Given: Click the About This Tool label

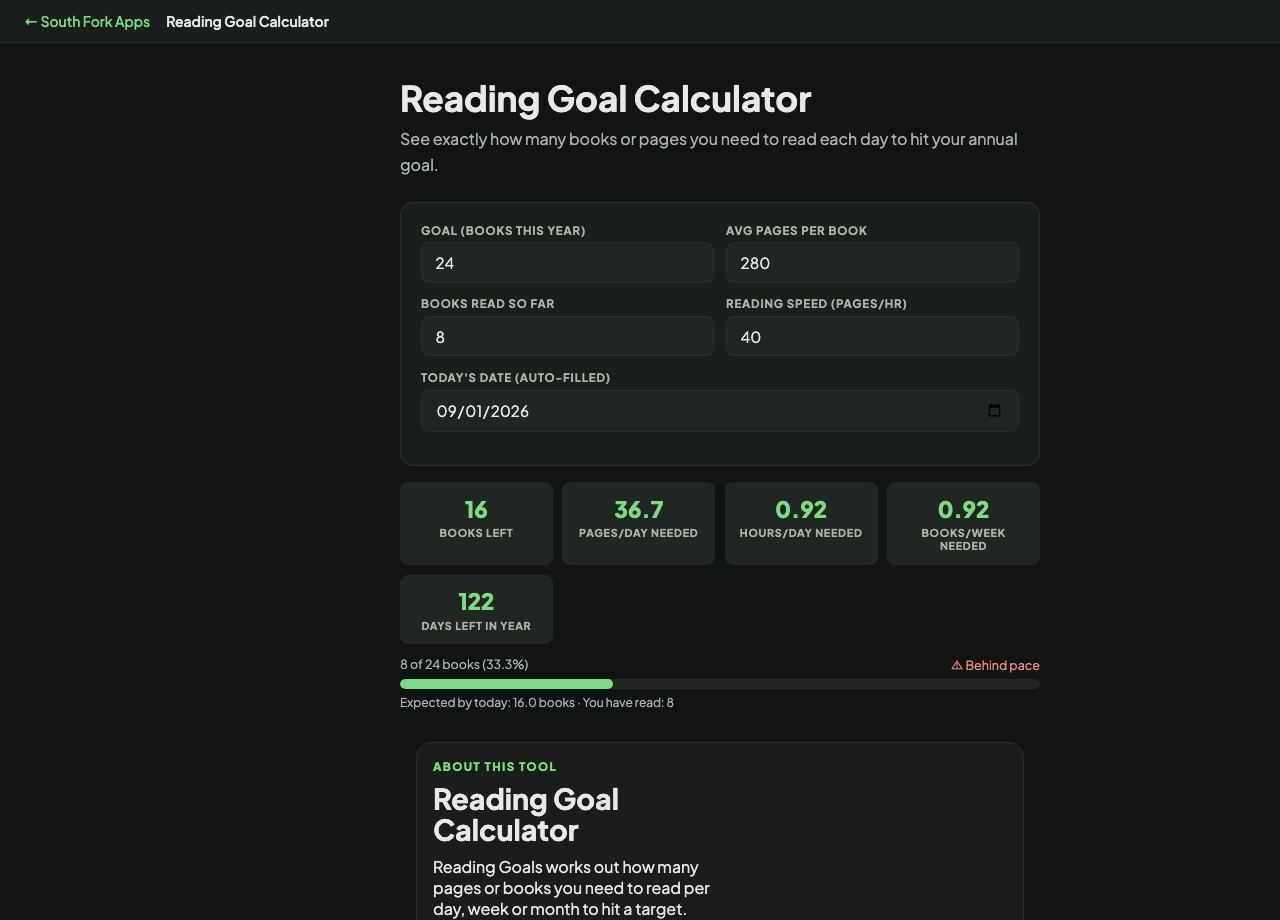Looking at the screenshot, I should point(495,767).
